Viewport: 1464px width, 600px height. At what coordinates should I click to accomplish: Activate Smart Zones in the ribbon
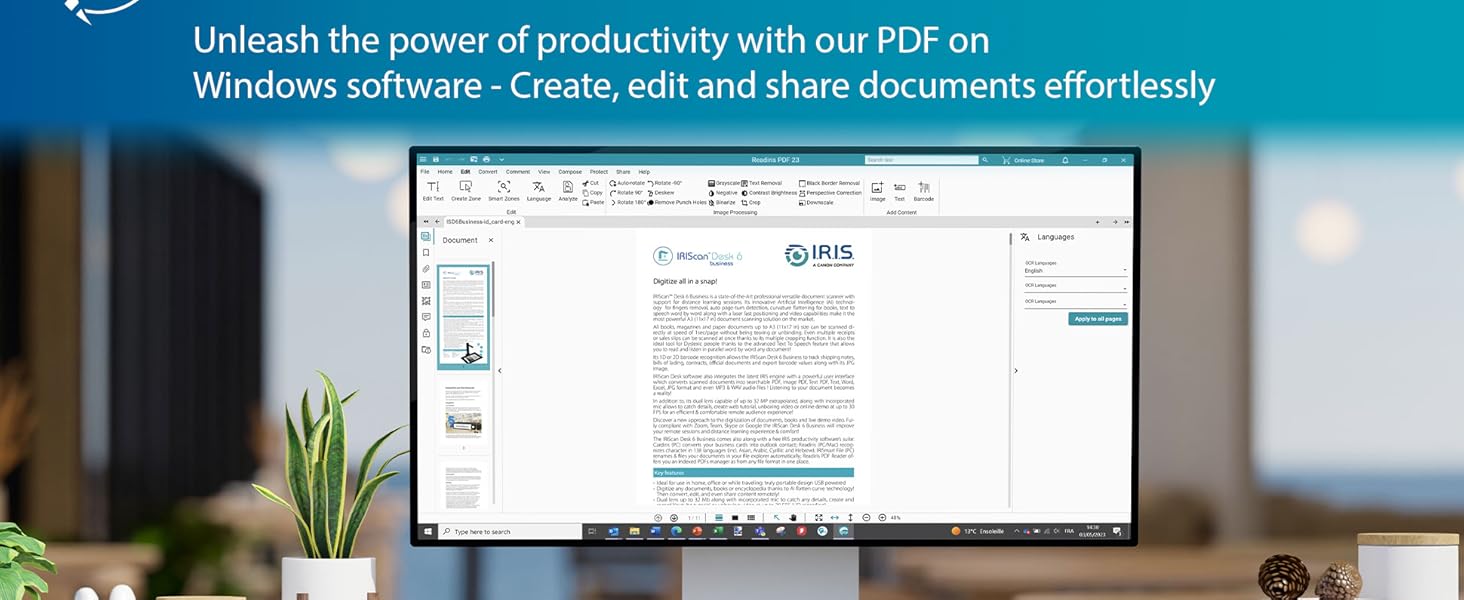503,190
